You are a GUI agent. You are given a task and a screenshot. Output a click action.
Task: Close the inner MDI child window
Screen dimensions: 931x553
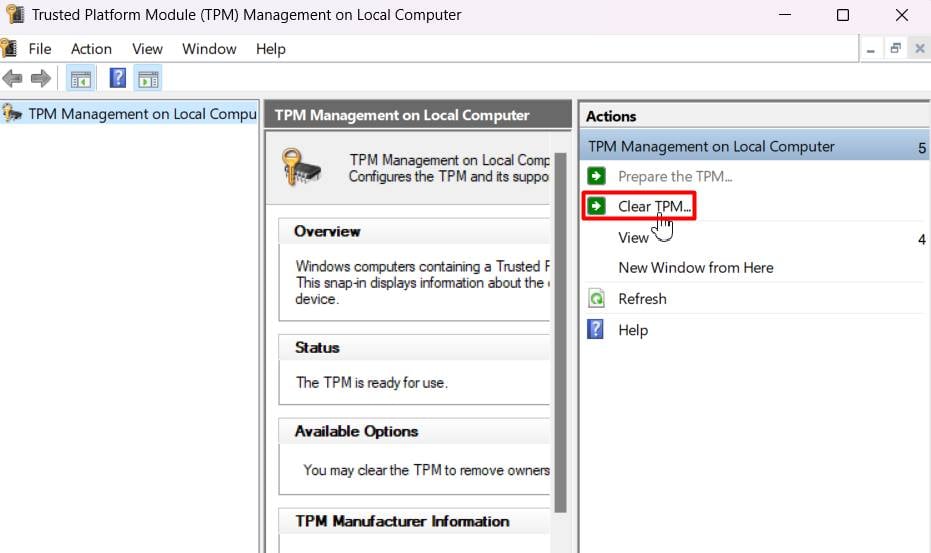click(x=920, y=49)
